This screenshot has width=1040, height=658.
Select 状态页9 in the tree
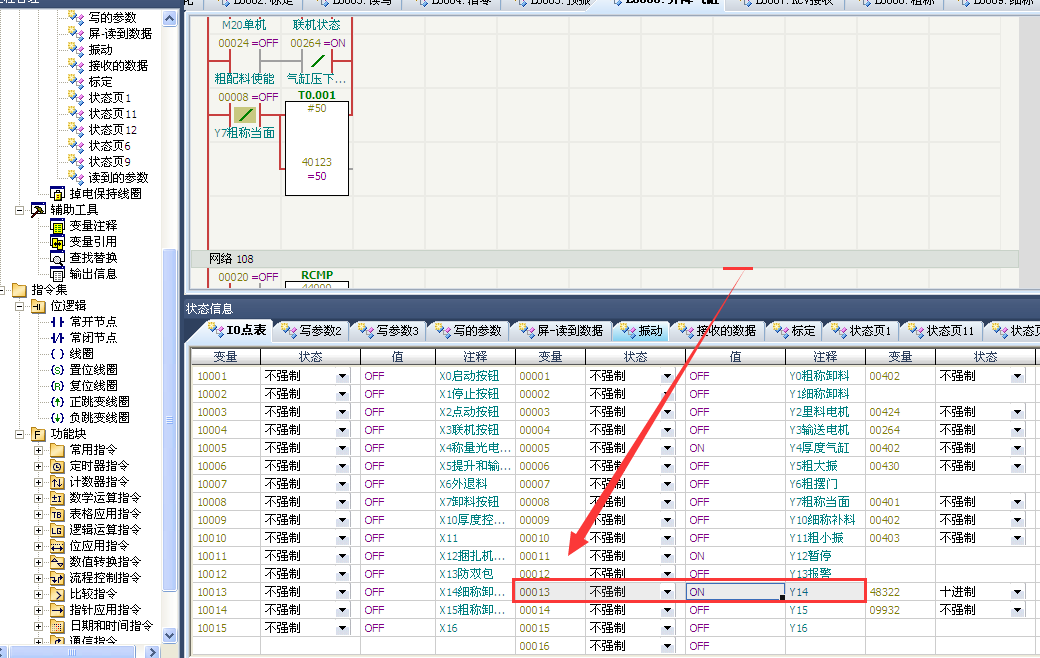coord(109,162)
